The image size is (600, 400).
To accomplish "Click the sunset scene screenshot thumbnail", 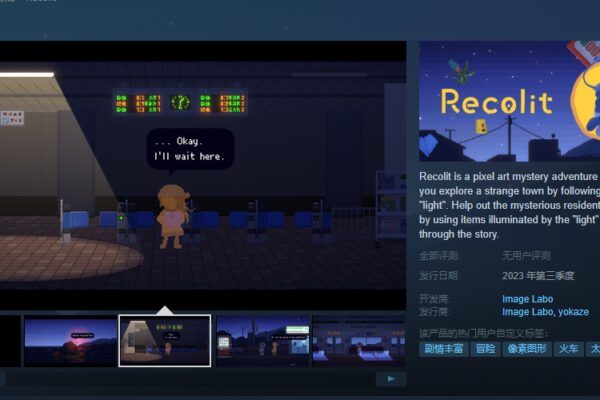I will point(71,341).
